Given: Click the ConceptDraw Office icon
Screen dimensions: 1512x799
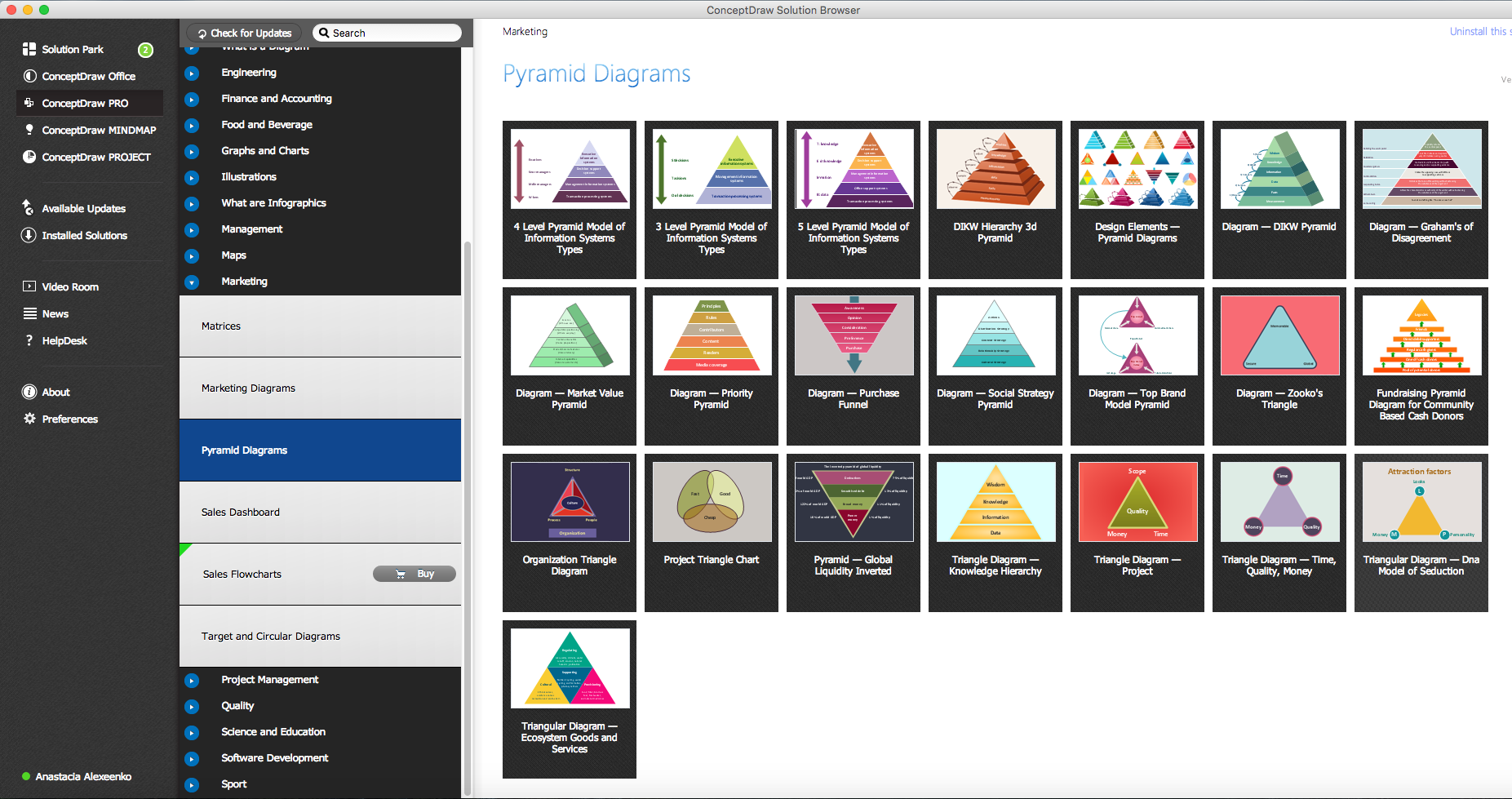Looking at the screenshot, I should pos(29,76).
